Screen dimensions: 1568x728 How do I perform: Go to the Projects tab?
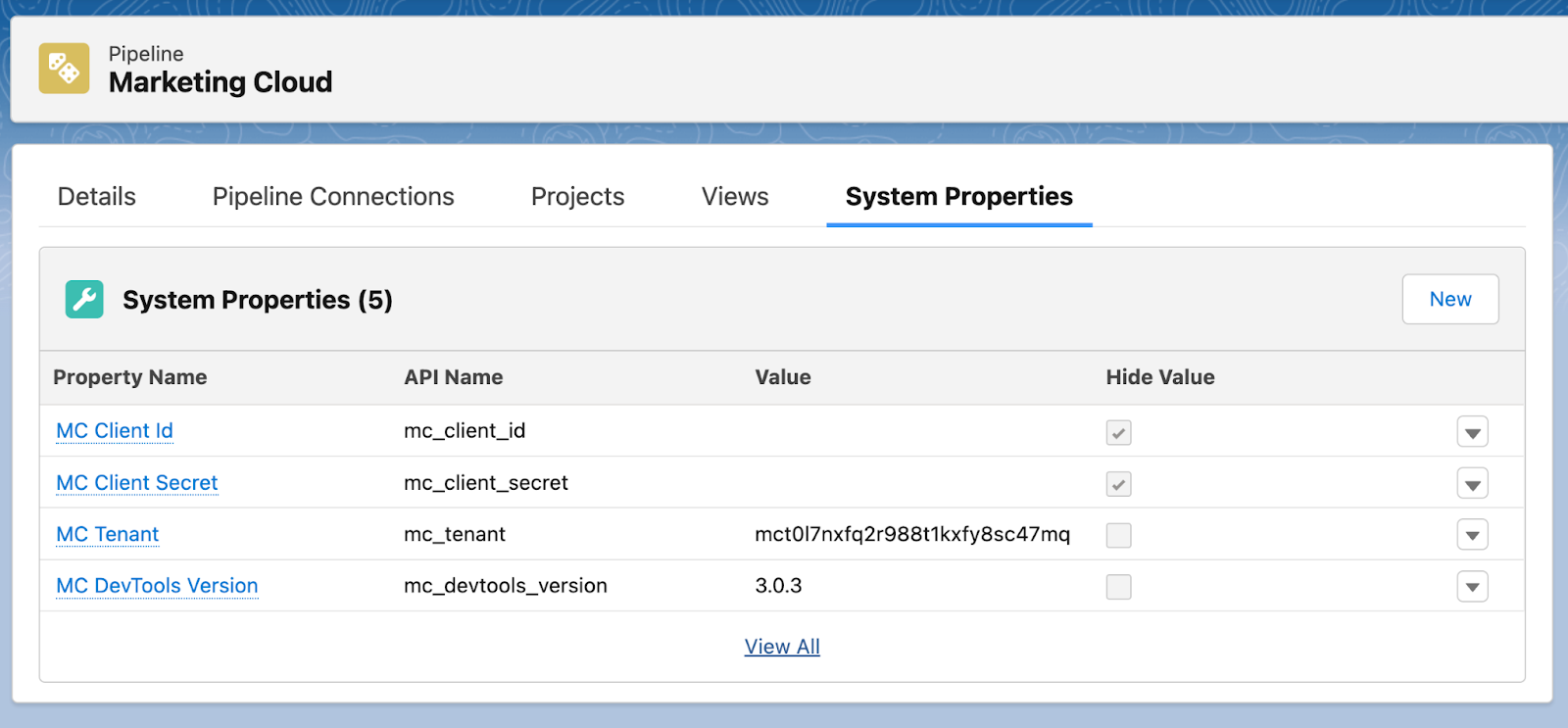point(577,197)
